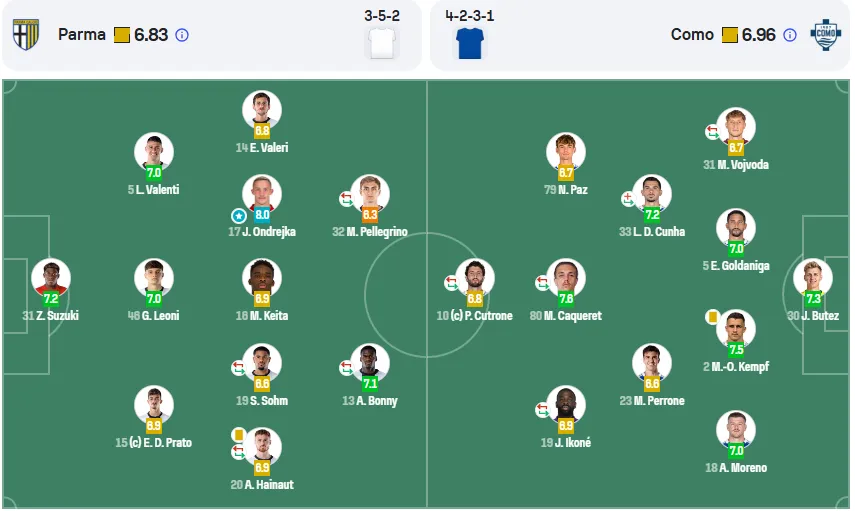The width and height of the screenshot is (855, 511).
Task: Click J. Ondrejka 8.0 rating badge
Action: [x=262, y=215]
